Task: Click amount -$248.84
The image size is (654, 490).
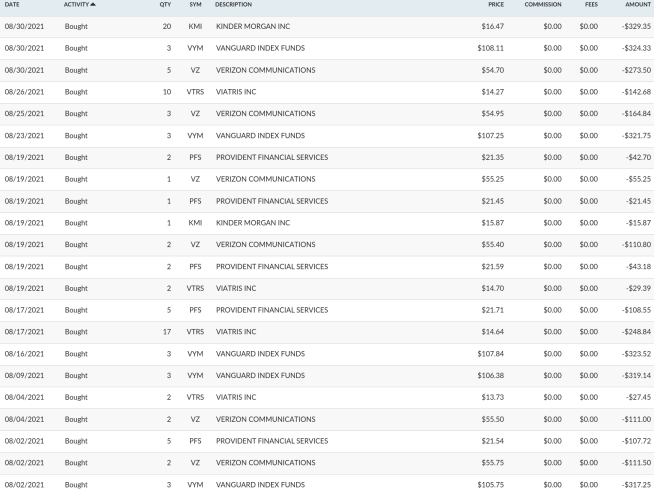Action: pyautogui.click(x=636, y=332)
